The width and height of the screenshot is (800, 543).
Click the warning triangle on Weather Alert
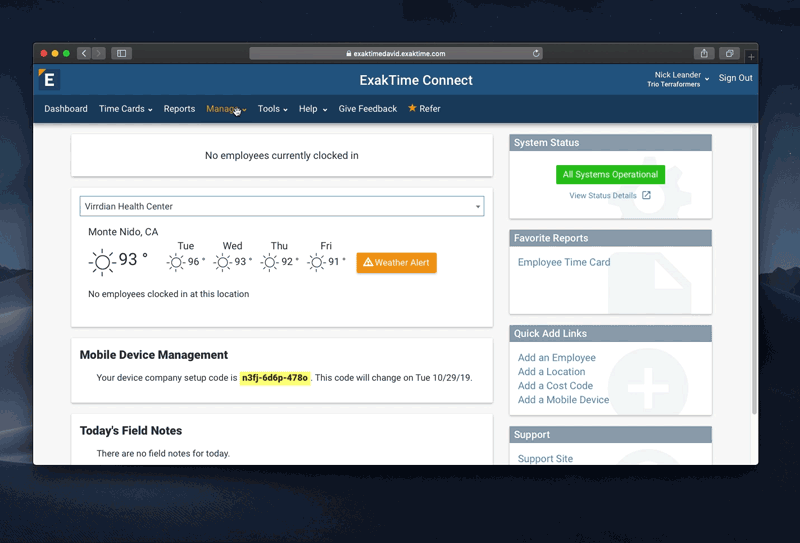368,262
